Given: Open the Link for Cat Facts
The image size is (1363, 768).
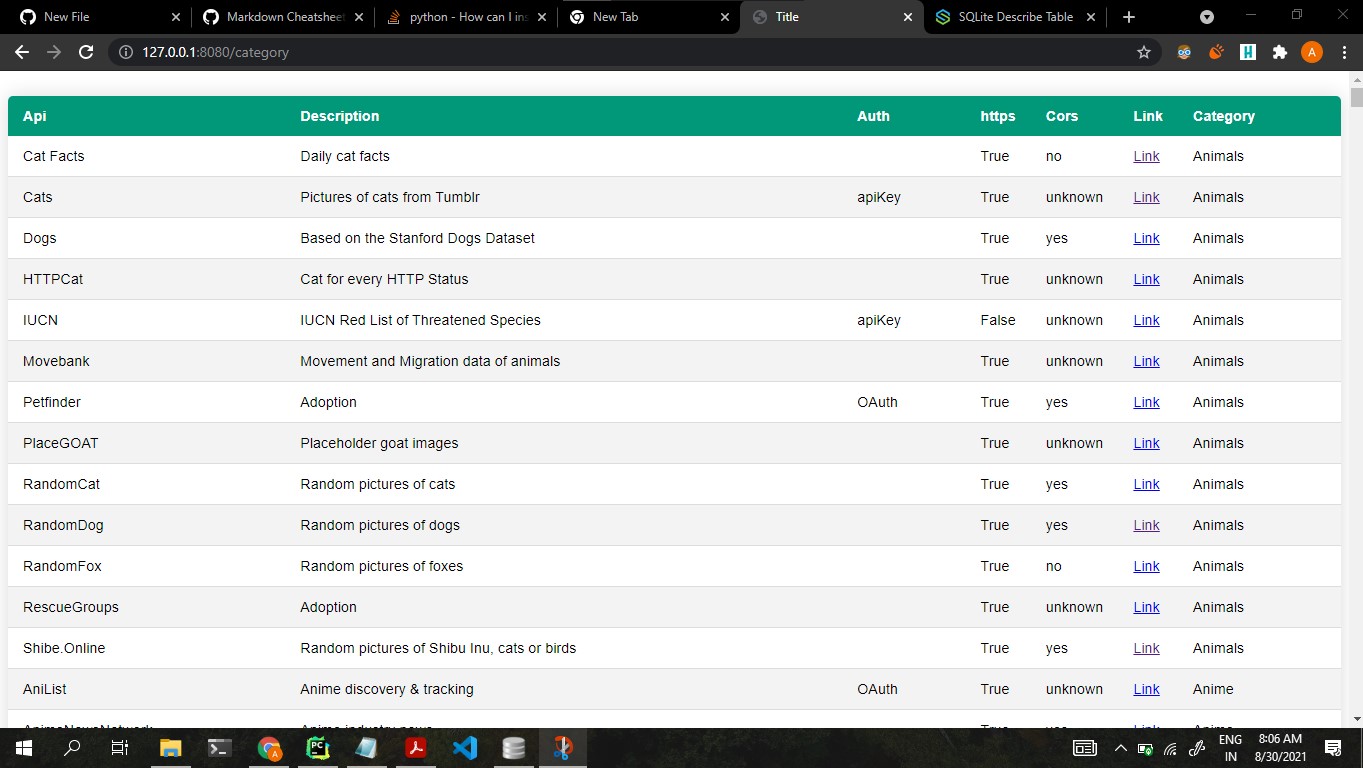Looking at the screenshot, I should coord(1146,156).
